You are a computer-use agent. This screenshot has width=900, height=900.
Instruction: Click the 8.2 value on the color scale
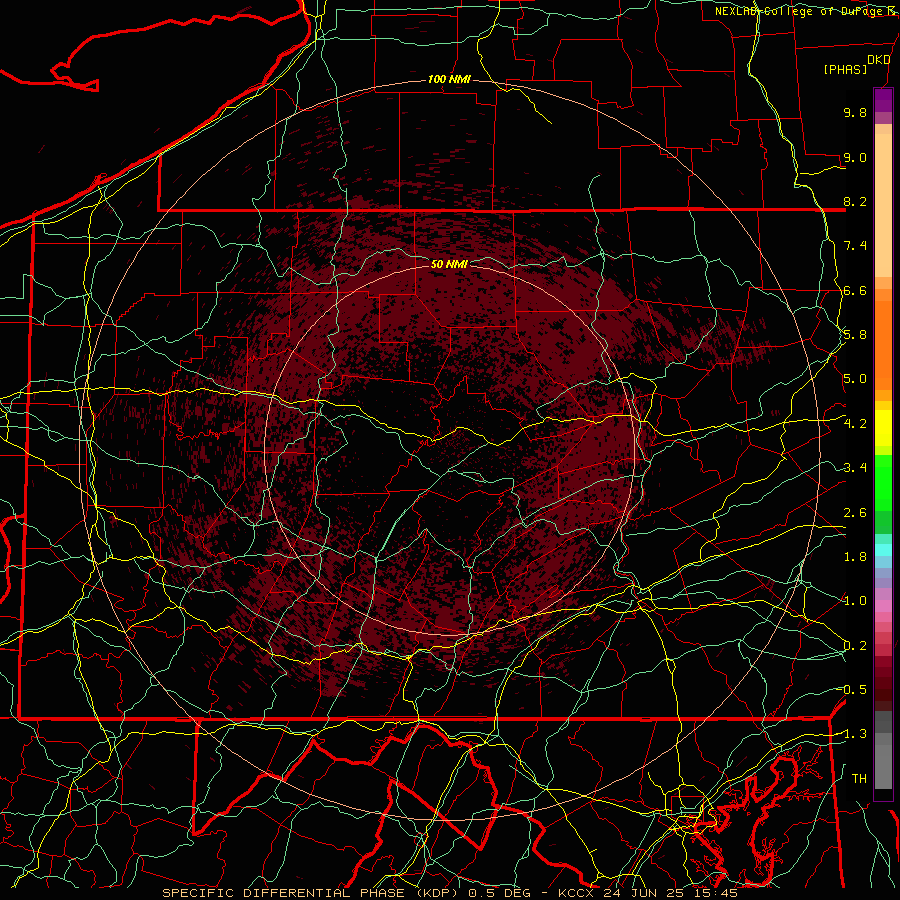point(855,201)
